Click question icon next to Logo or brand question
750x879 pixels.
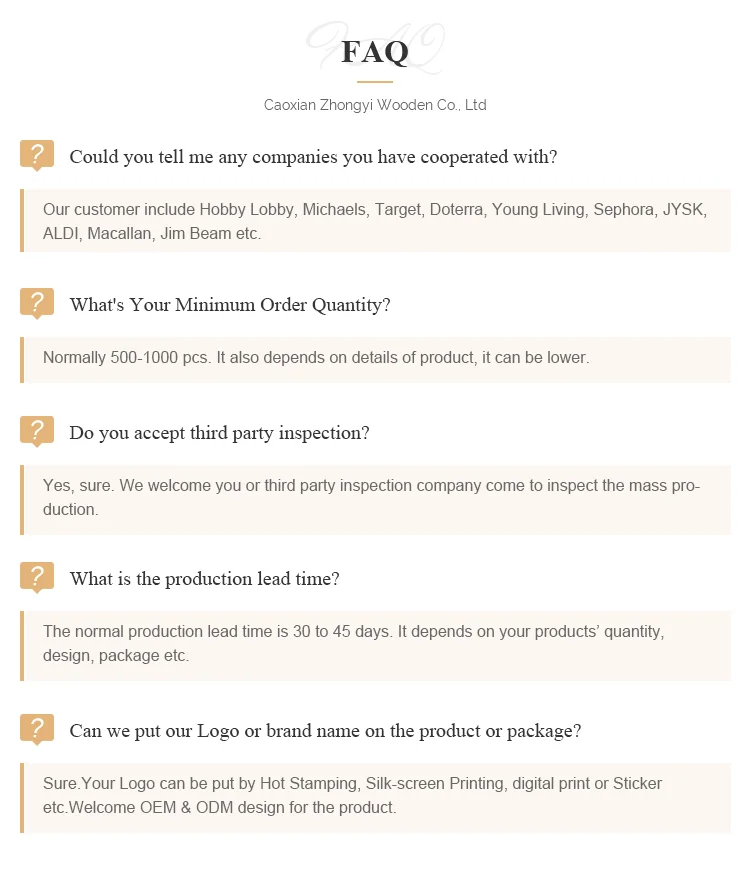(37, 729)
